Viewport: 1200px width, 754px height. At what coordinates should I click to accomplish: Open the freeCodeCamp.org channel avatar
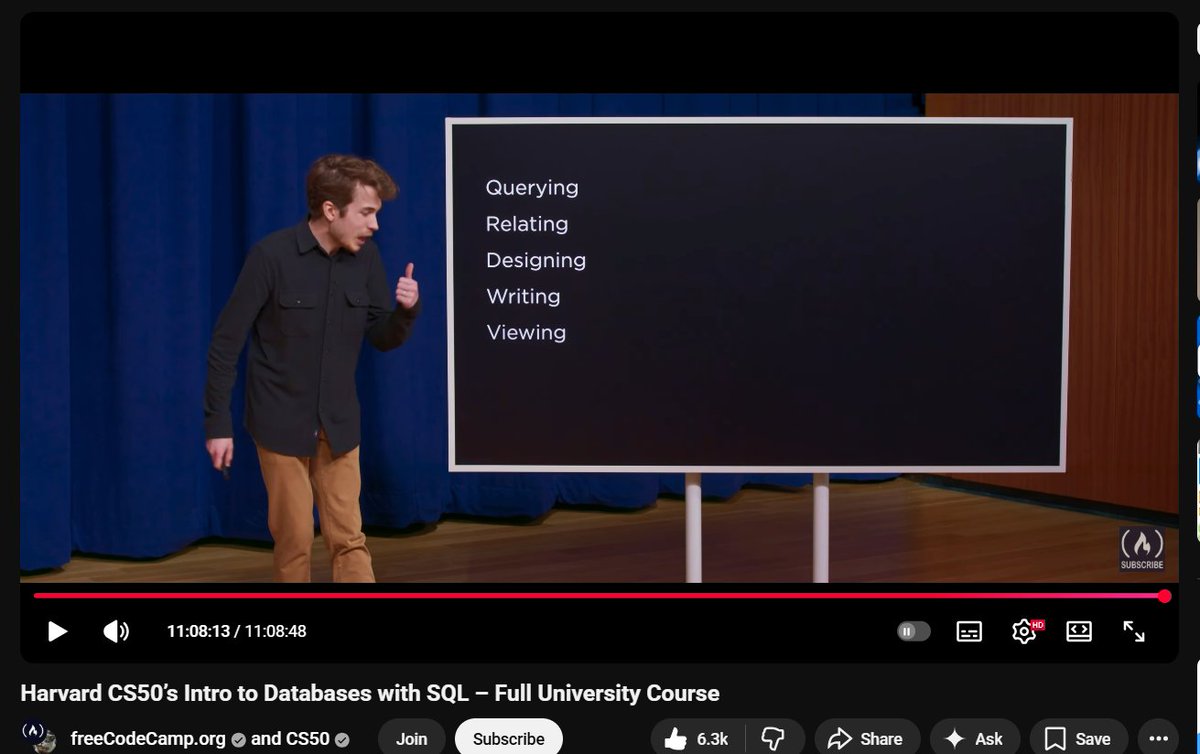click(38, 738)
